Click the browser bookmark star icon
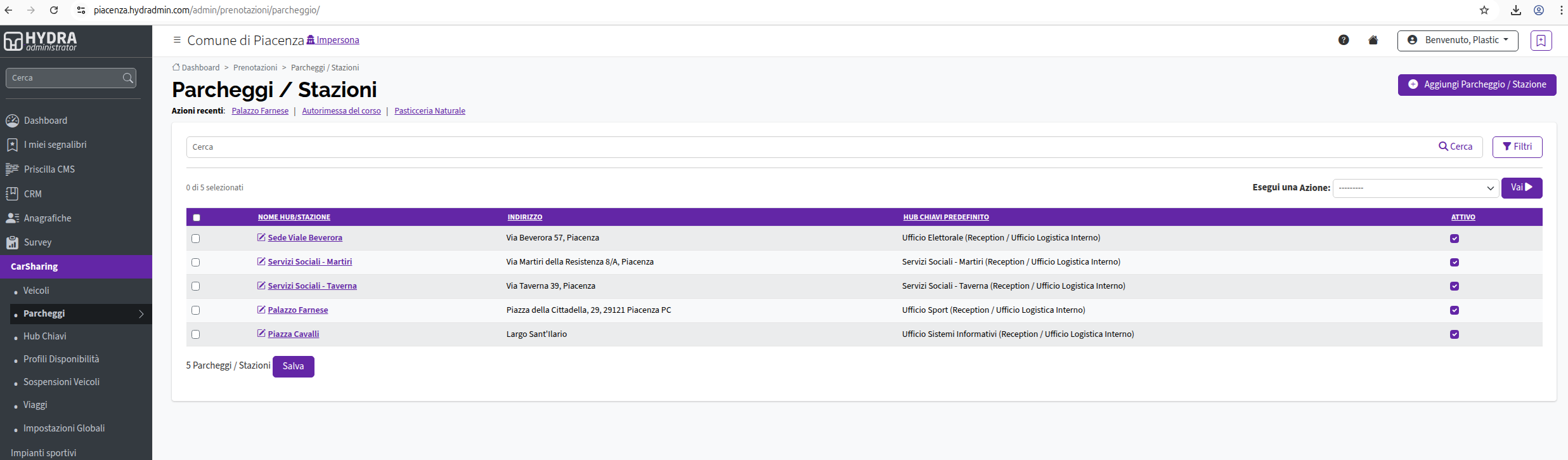 pos(1484,10)
